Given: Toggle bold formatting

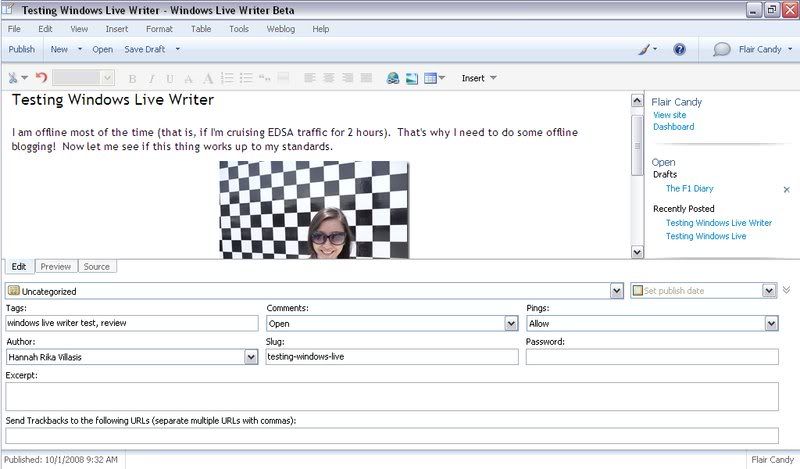Looking at the screenshot, I should point(132,79).
